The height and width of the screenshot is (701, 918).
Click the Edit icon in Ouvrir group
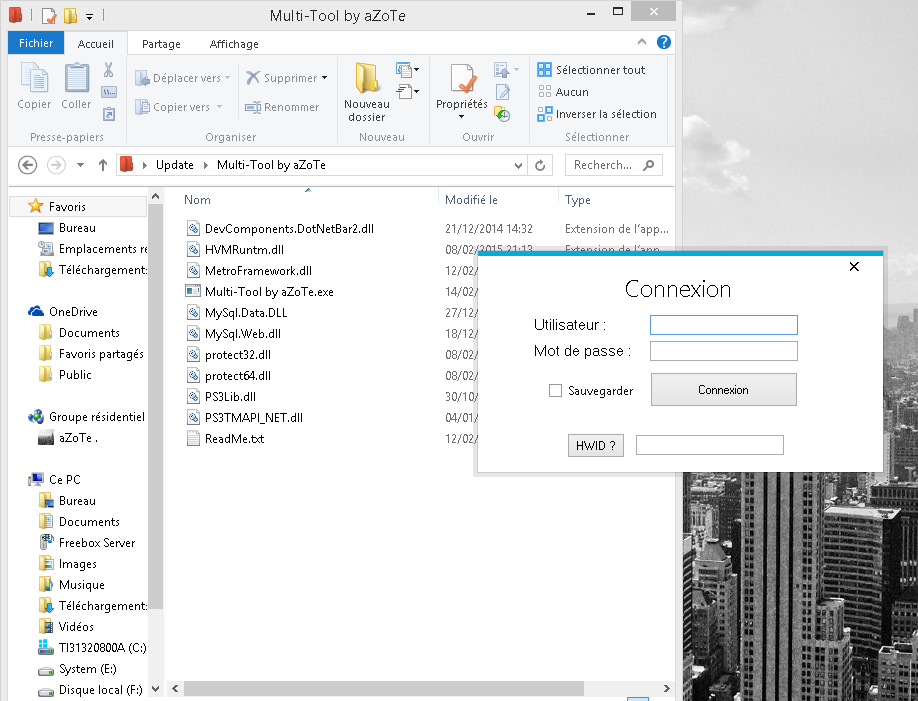click(503, 92)
